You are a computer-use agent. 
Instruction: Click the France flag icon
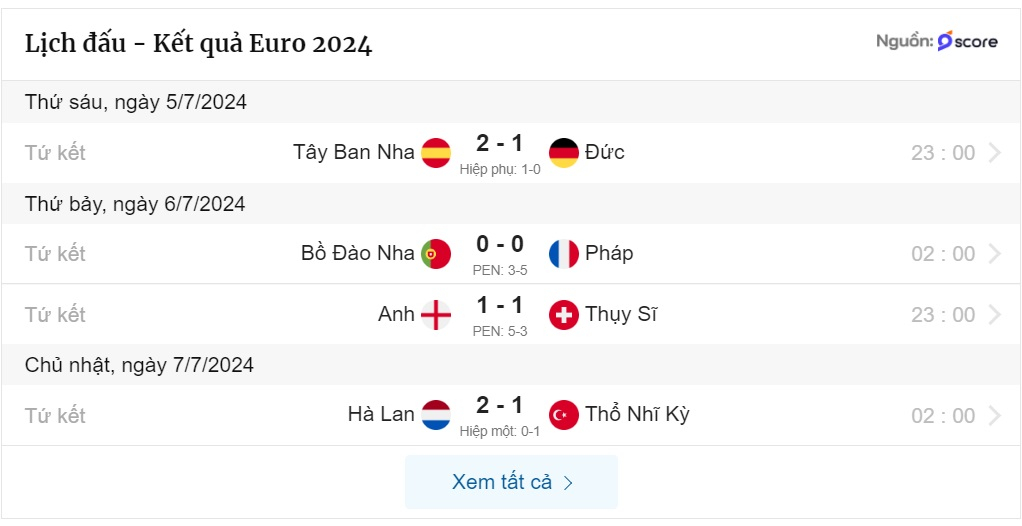[x=564, y=254]
